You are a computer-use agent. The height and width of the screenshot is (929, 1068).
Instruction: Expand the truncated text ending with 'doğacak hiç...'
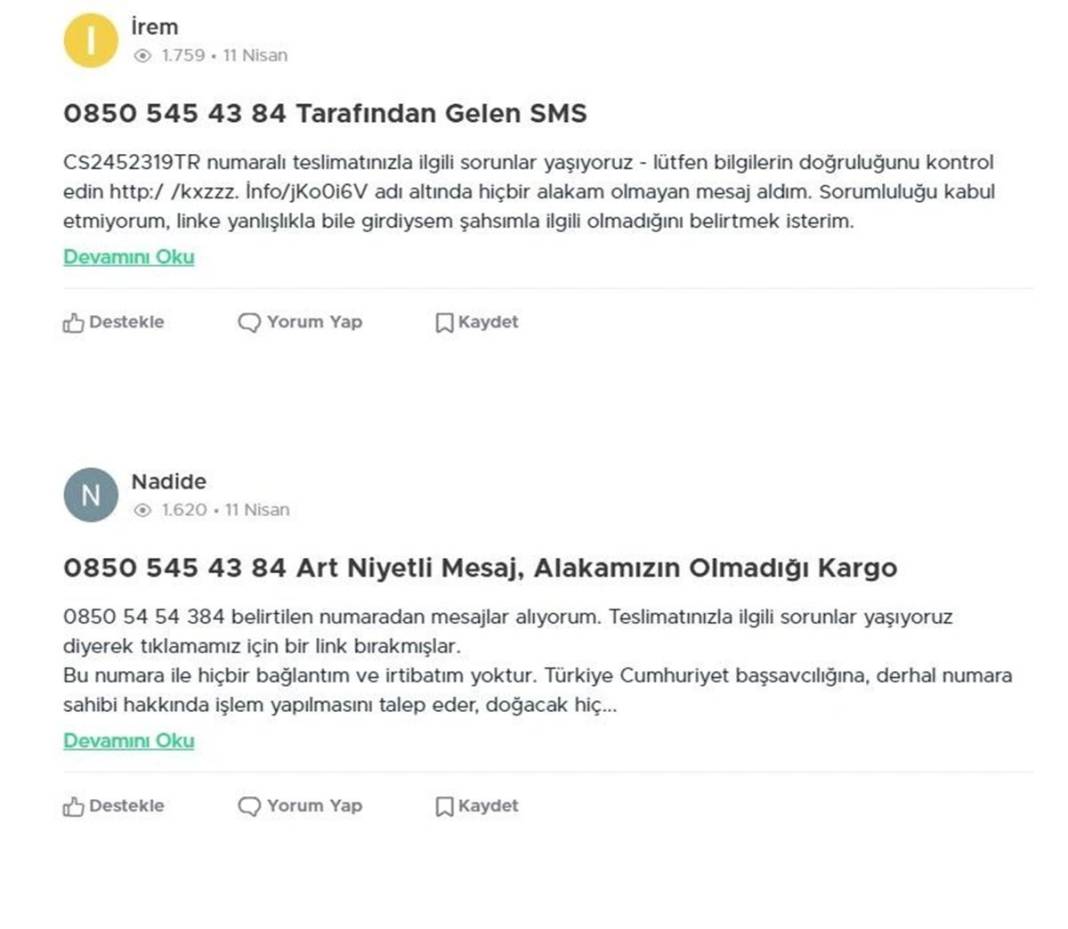click(x=128, y=741)
